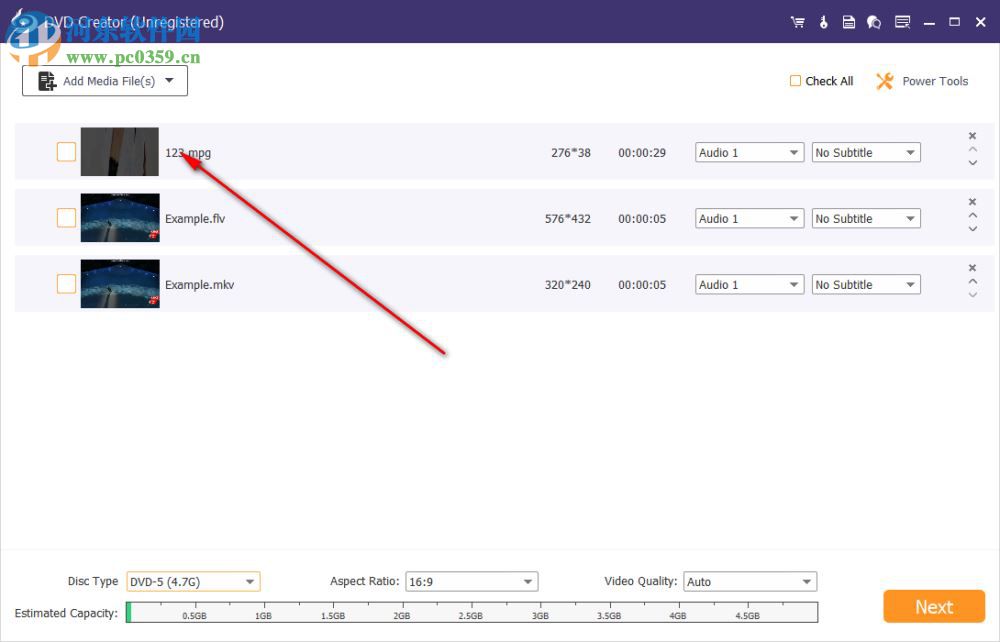Click the key registration icon in titlebar
Image resolution: width=1000 pixels, height=642 pixels.
click(x=823, y=21)
